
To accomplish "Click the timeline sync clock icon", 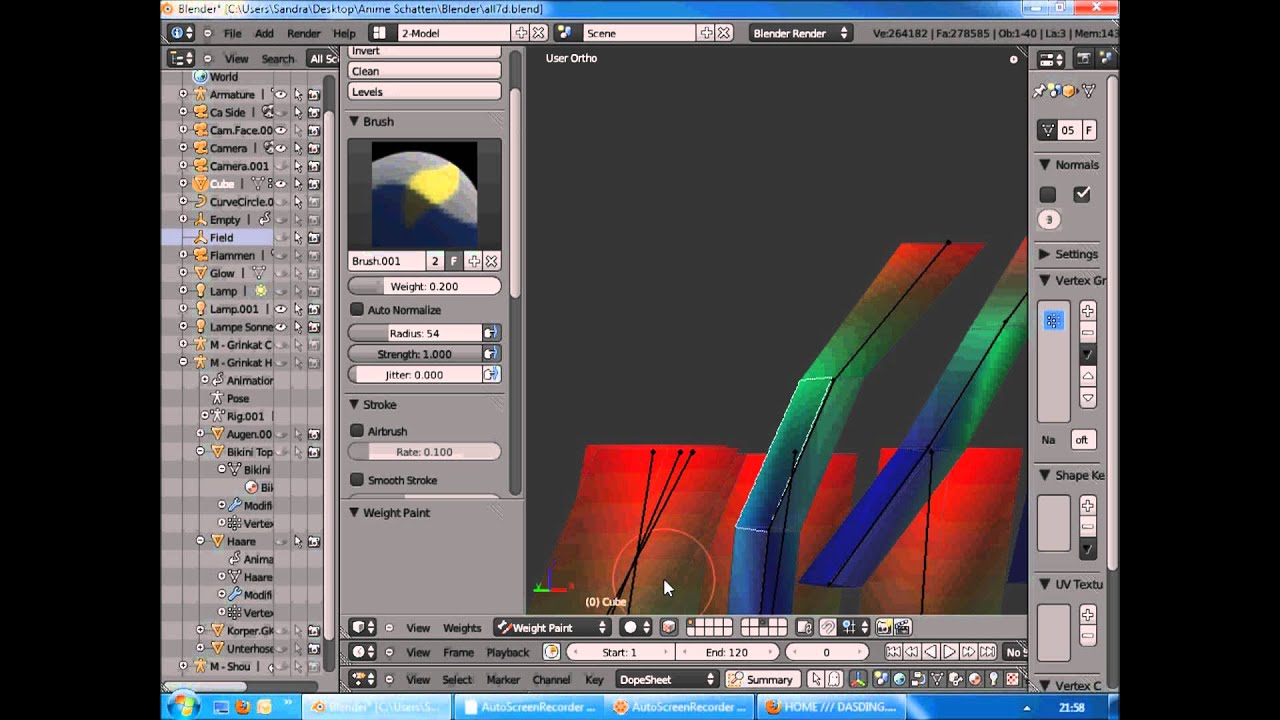I will click(x=551, y=652).
